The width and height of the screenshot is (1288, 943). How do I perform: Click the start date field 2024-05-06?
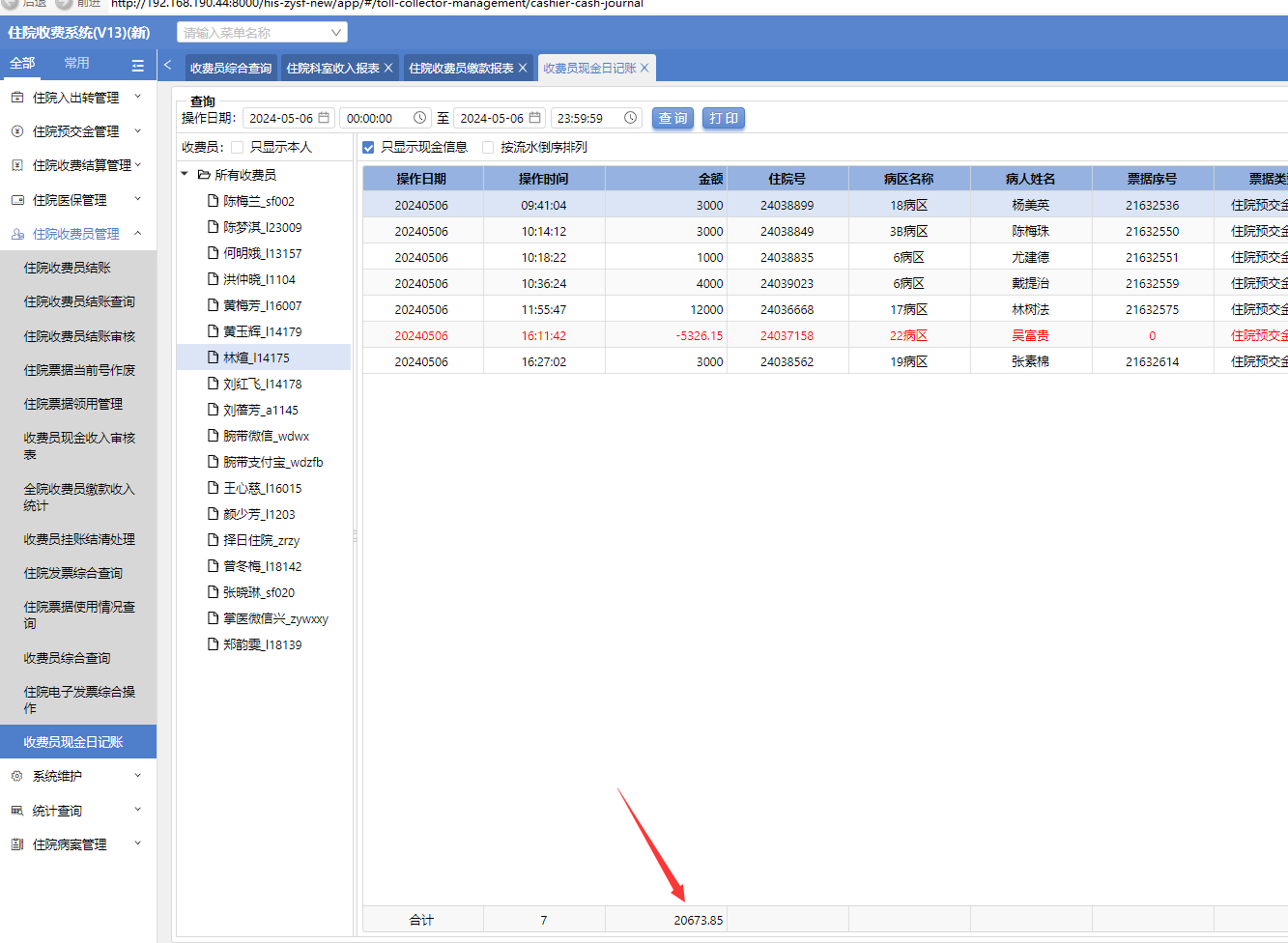tap(288, 118)
